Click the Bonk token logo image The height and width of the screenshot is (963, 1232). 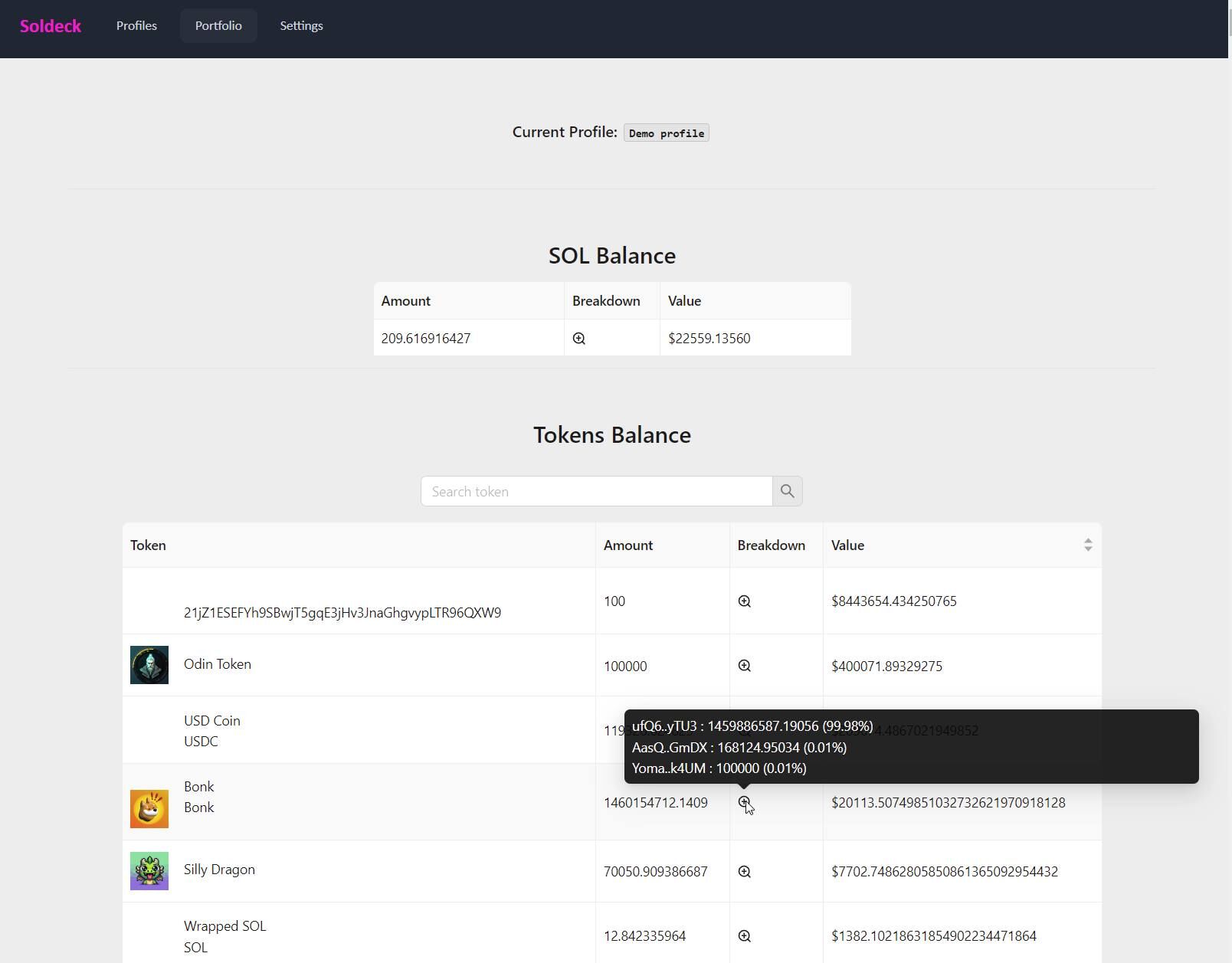click(x=149, y=809)
